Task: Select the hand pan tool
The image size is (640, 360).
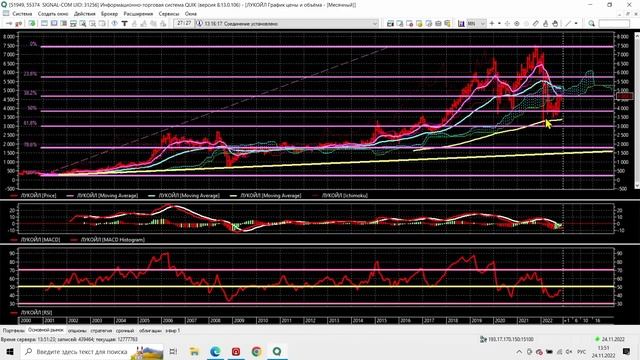Action: 555,24
